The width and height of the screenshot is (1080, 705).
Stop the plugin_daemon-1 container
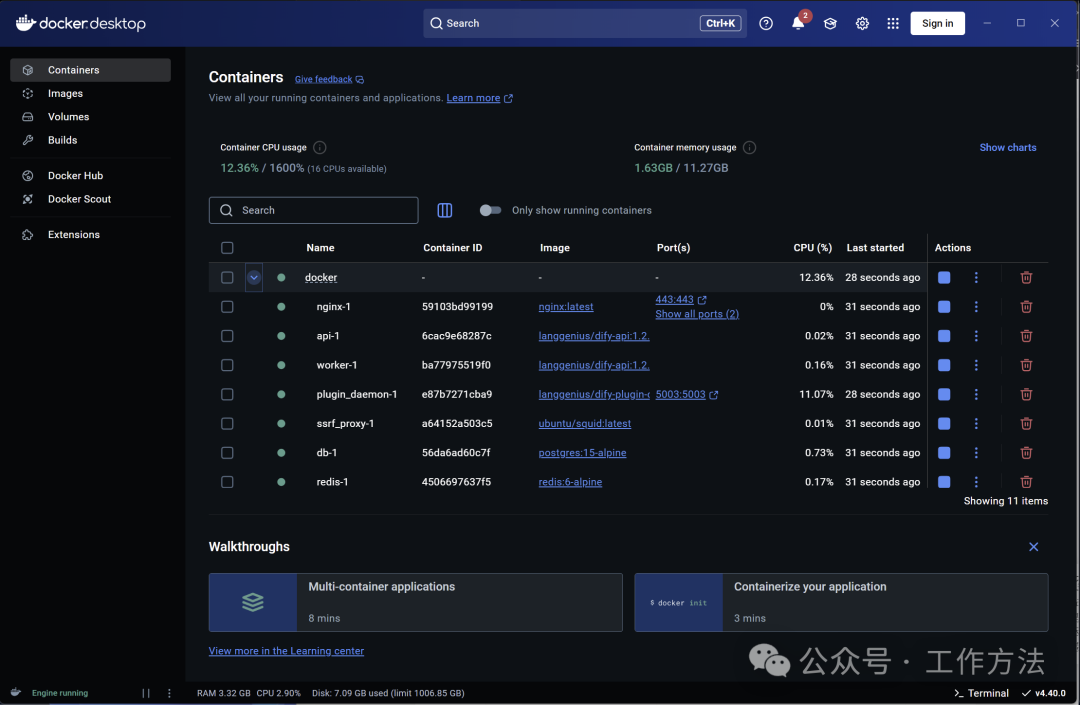click(x=944, y=394)
